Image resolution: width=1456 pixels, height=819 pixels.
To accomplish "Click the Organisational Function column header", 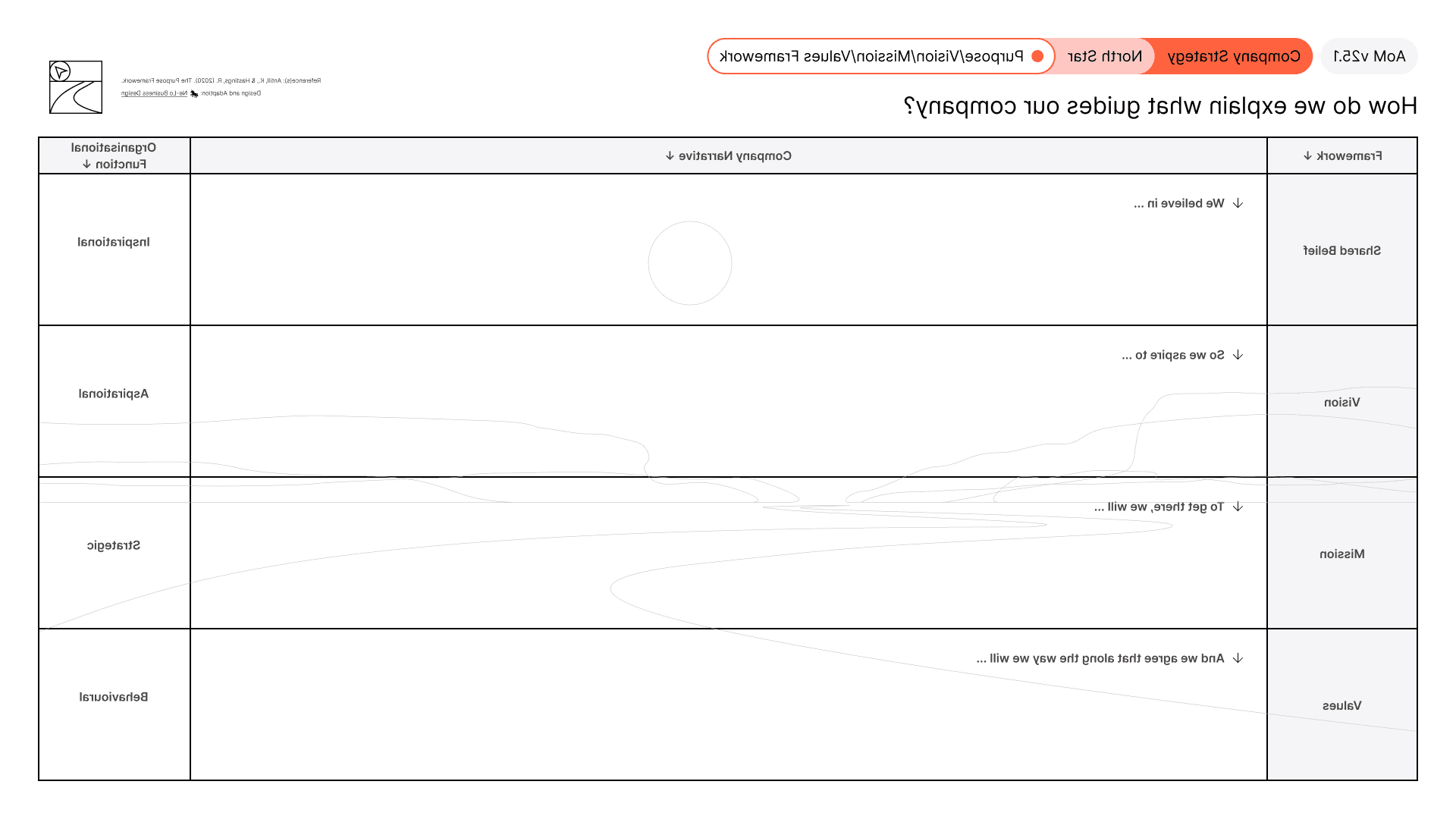I will pos(114,155).
